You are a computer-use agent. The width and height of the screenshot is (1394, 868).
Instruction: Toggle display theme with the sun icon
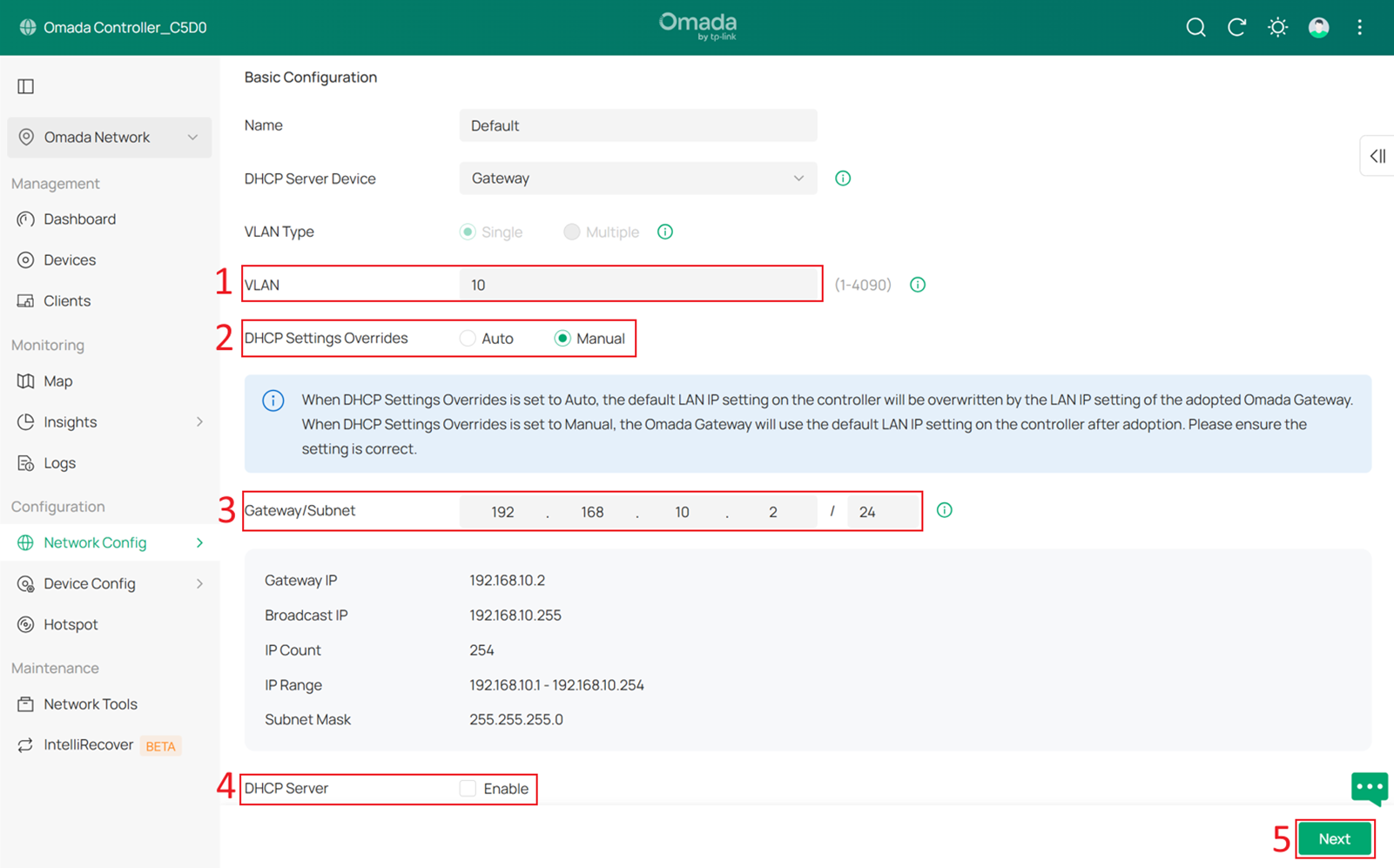tap(1277, 27)
